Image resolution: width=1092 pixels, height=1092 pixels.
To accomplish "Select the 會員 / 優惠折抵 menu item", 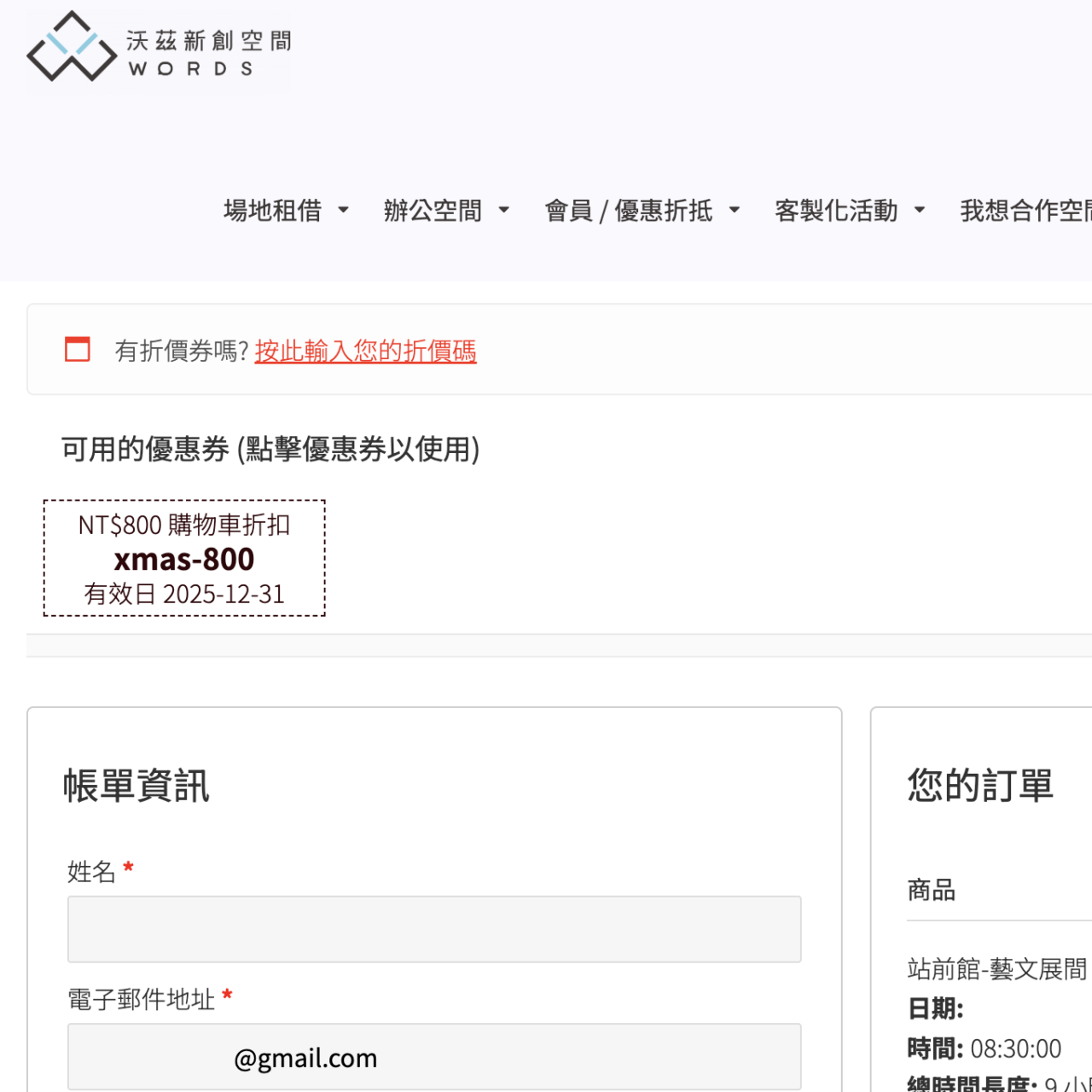I will coord(629,210).
